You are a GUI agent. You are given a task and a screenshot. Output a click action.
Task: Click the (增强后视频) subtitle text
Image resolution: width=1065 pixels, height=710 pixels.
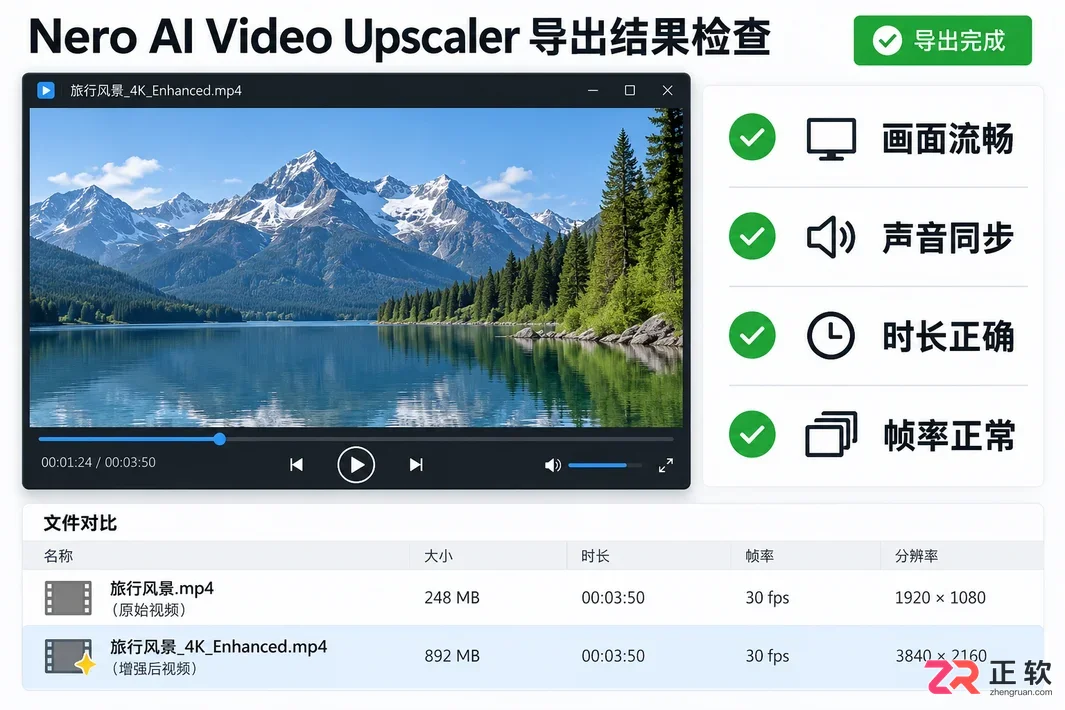[154, 669]
